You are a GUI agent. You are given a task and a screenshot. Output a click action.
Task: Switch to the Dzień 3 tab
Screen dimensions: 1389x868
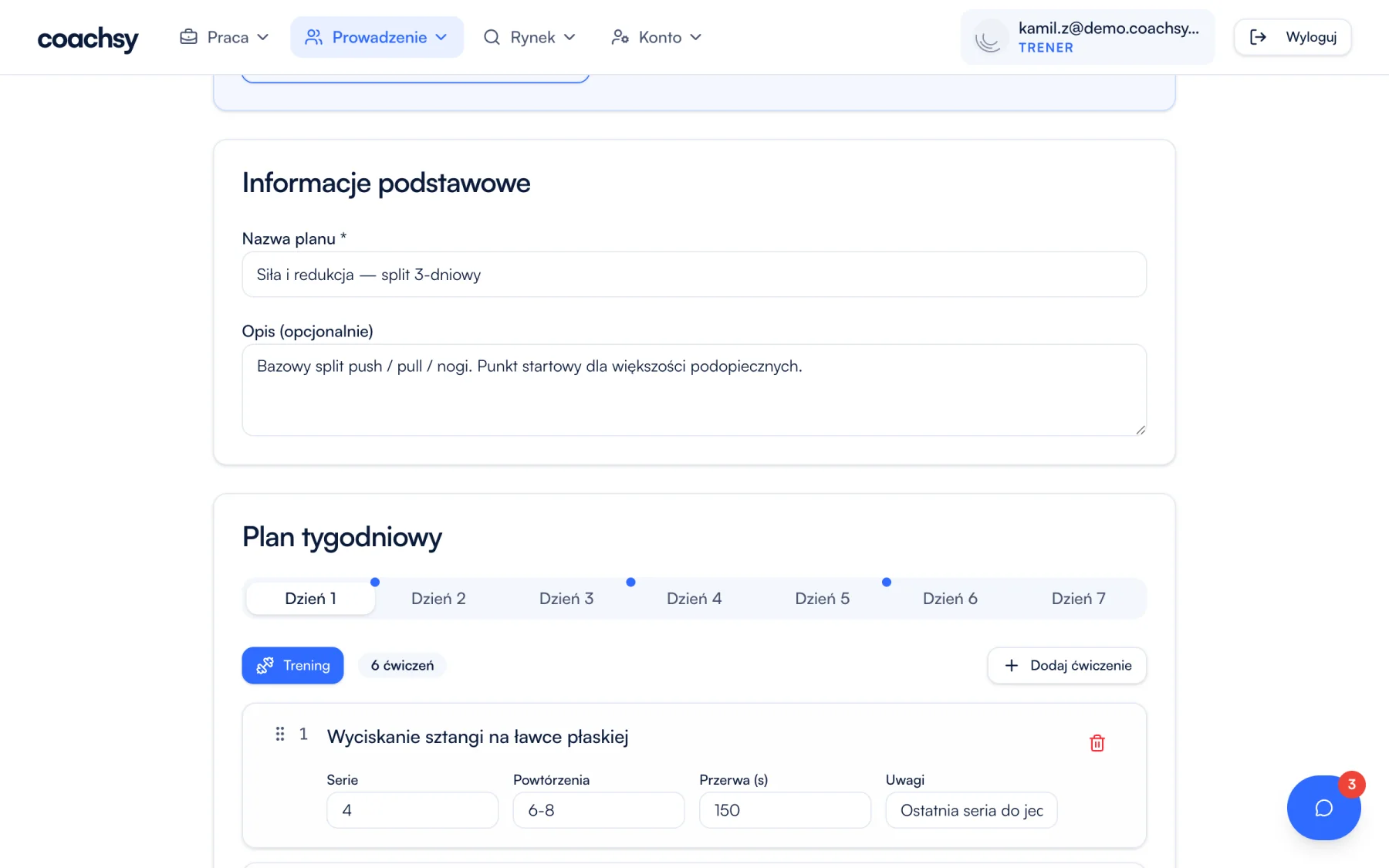coord(566,599)
